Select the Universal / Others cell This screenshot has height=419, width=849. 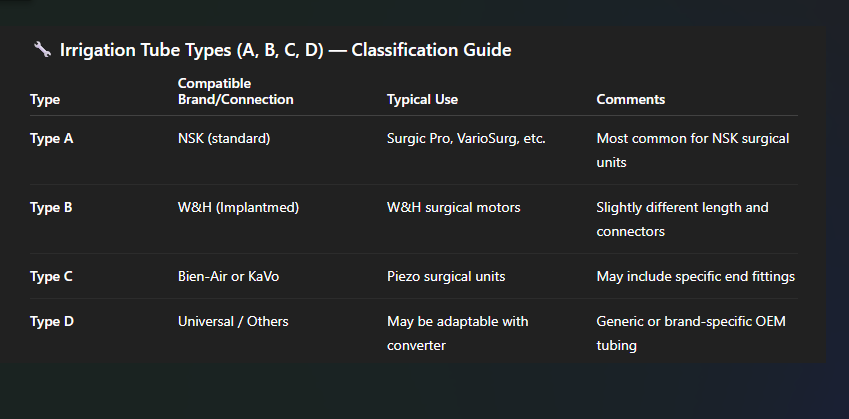click(233, 322)
